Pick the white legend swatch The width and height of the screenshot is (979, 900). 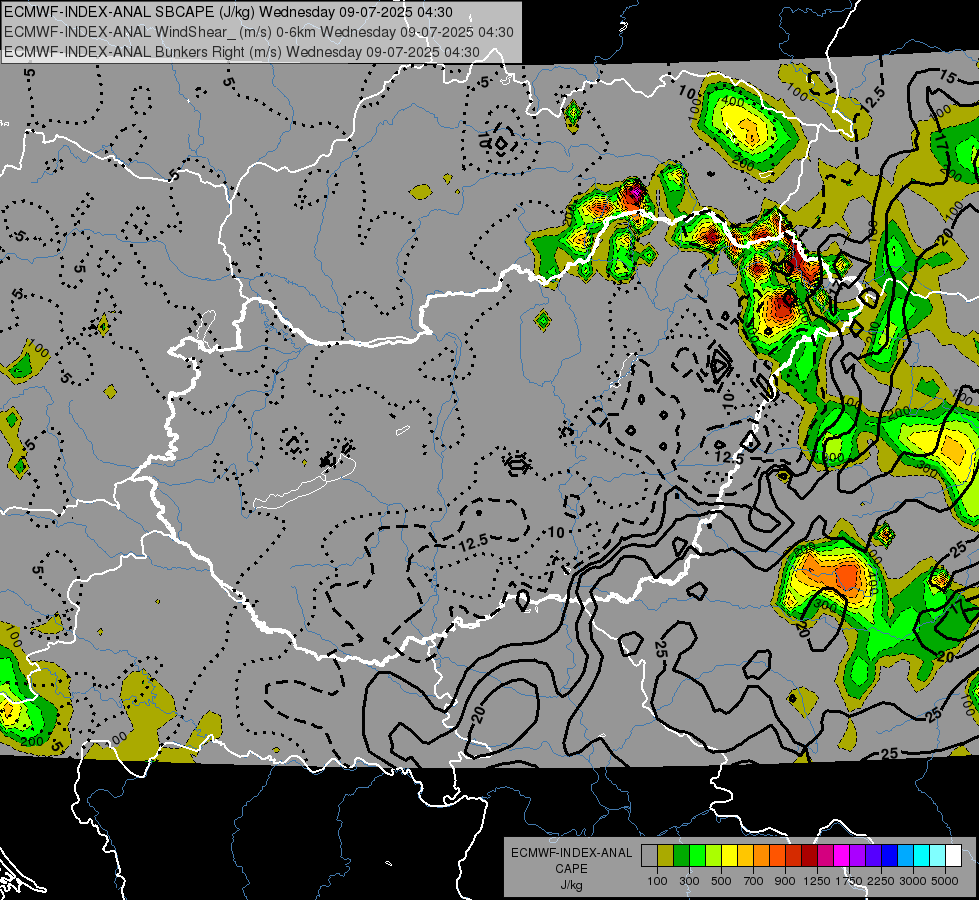(x=954, y=856)
